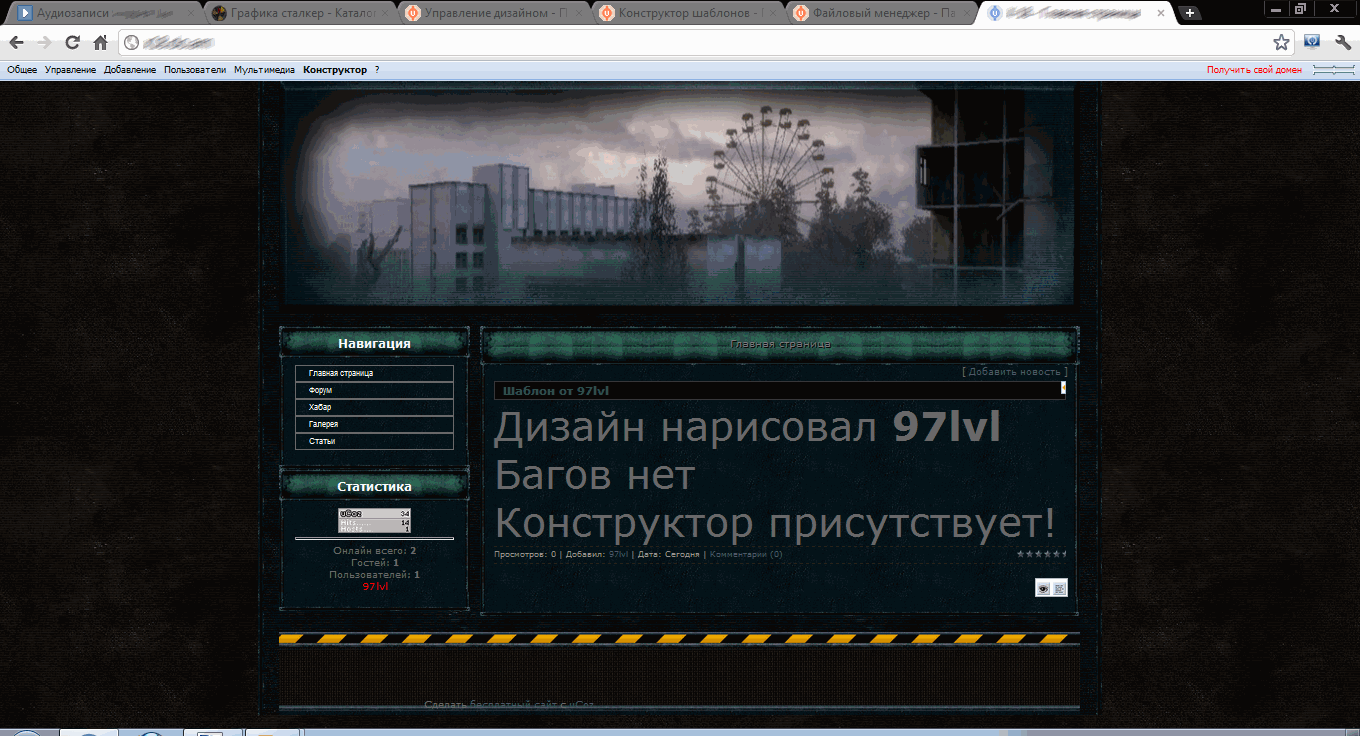Click the ? help item in admin bar
Viewport: 1360px width, 736px height.
377,70
